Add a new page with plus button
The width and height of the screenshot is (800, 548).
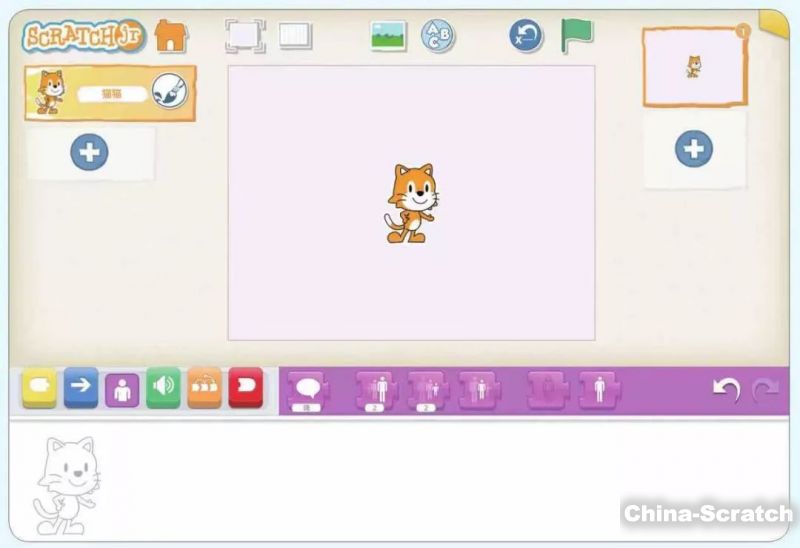tap(693, 149)
